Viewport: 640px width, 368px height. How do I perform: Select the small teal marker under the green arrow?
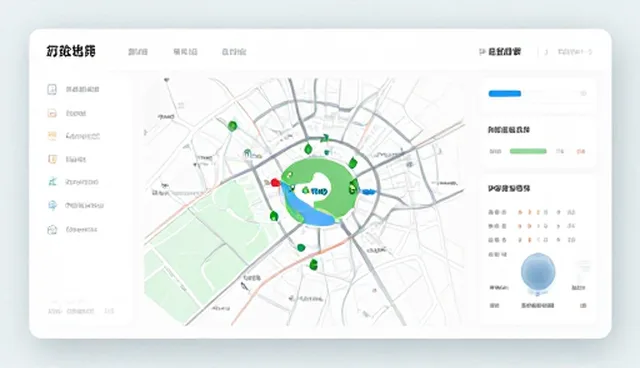click(327, 153)
